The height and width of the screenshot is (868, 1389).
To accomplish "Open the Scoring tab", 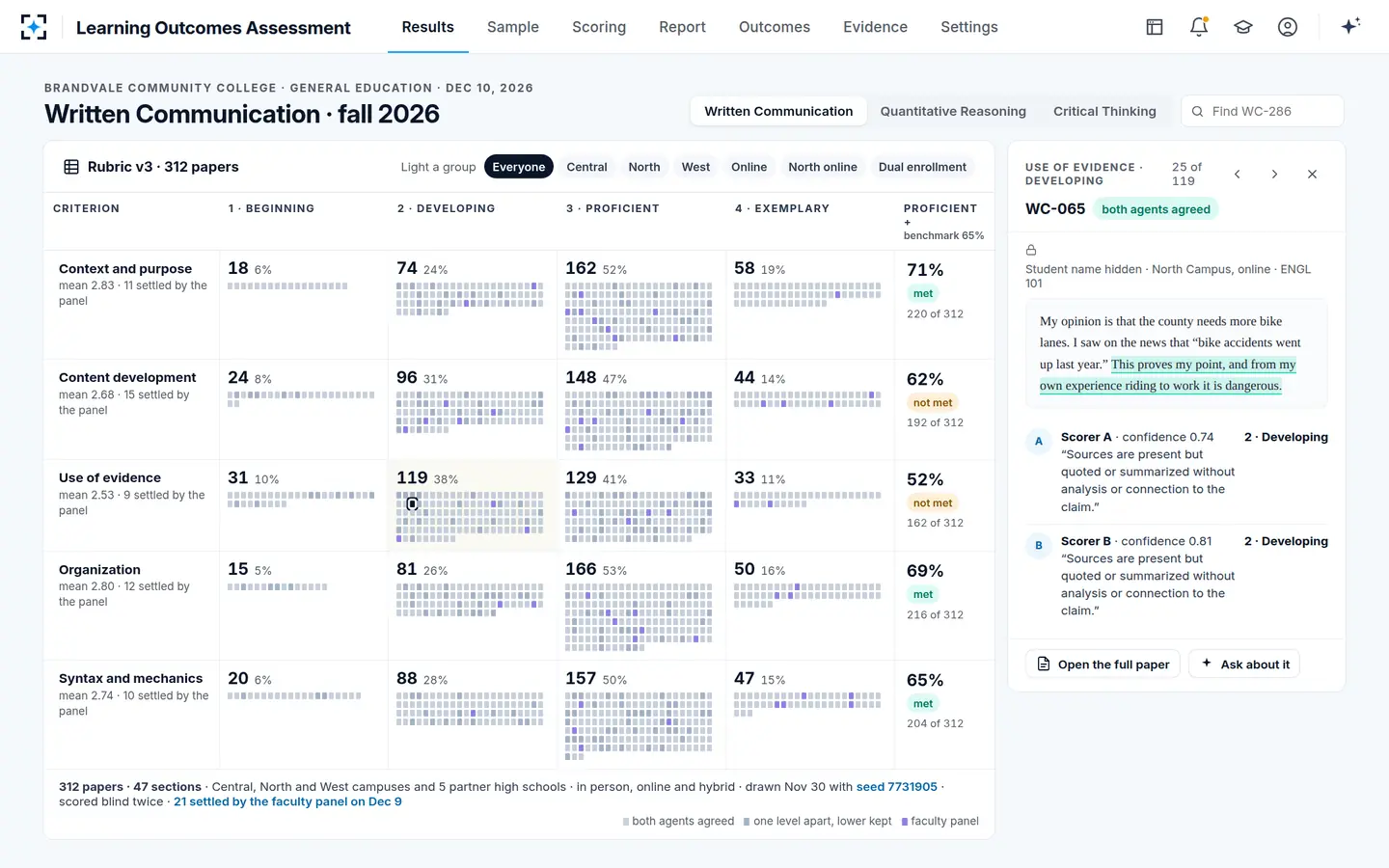I will (599, 27).
